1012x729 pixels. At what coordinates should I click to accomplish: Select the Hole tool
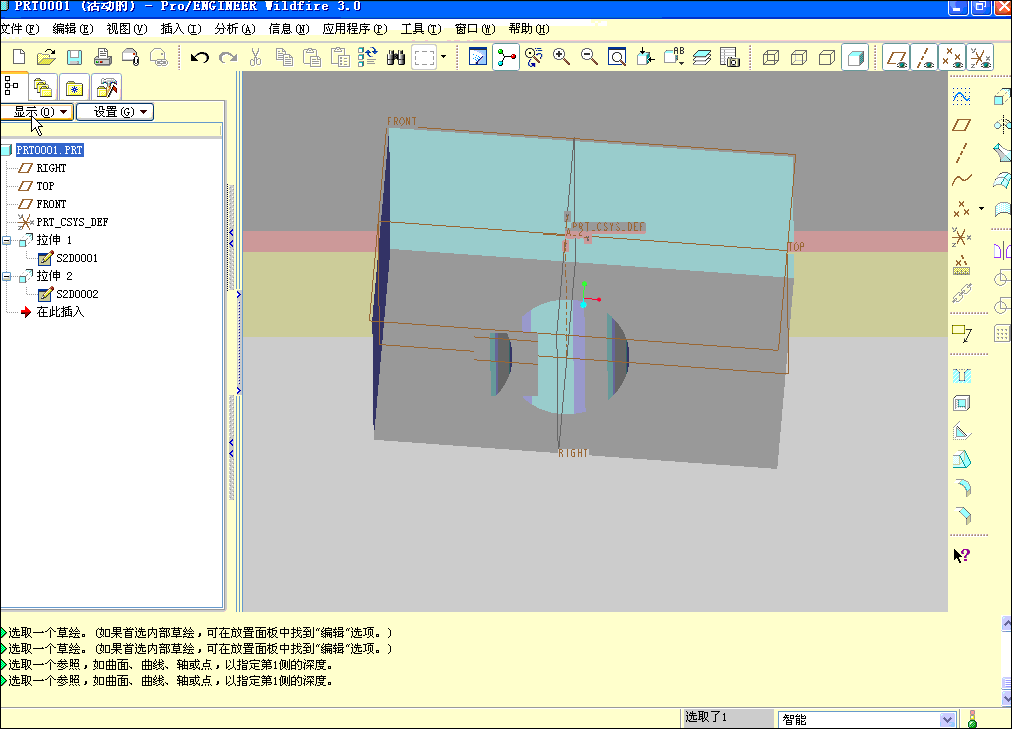point(961,375)
